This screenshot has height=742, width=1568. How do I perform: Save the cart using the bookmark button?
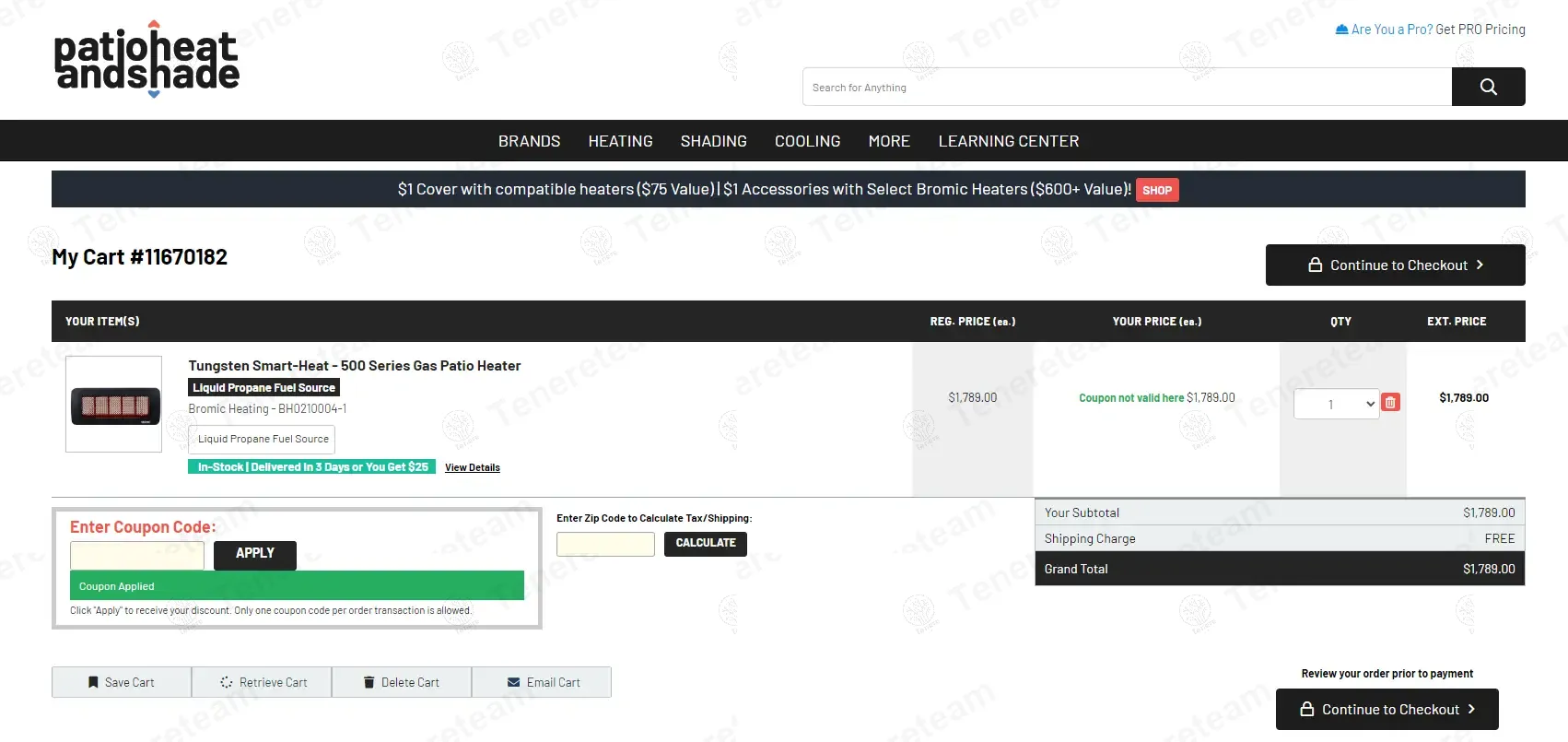[x=122, y=682]
